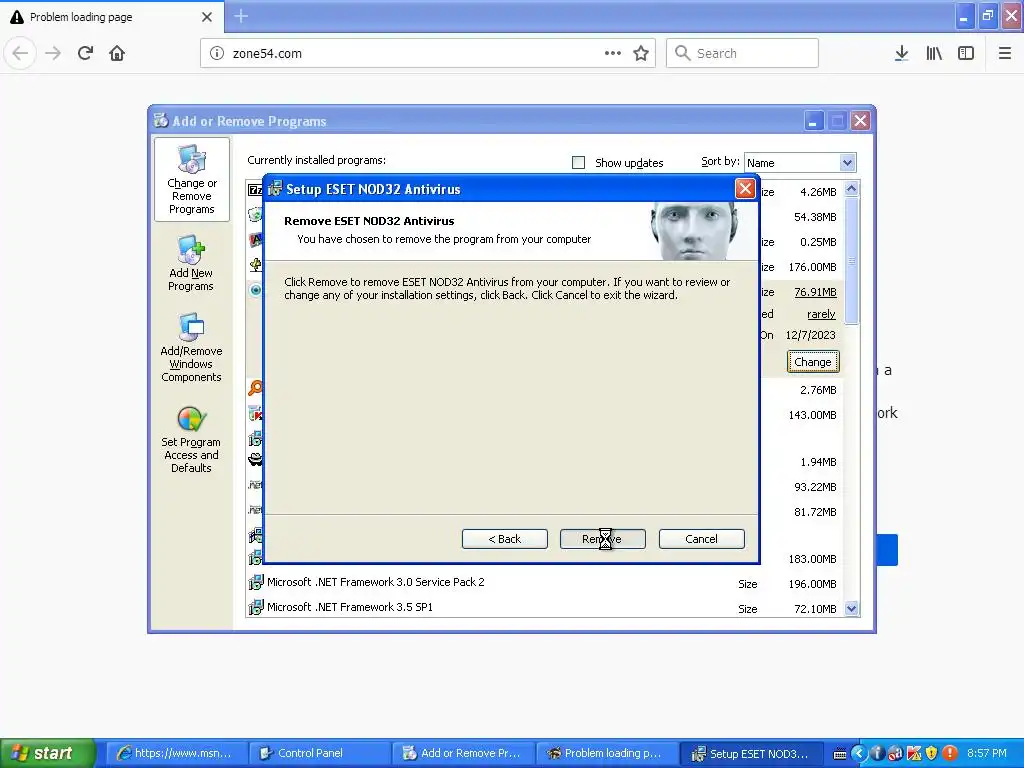Click the 76.91MB size link

[x=815, y=292]
